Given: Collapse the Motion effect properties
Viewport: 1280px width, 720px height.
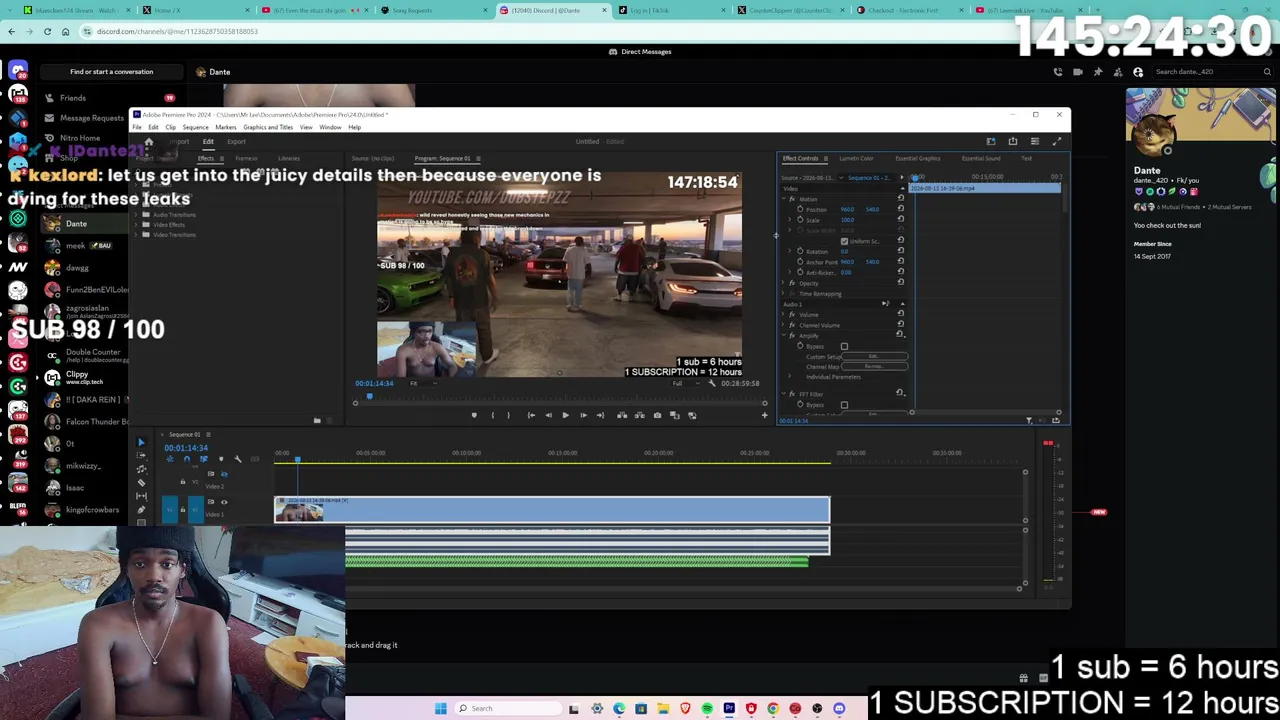Looking at the screenshot, I should click(x=785, y=199).
